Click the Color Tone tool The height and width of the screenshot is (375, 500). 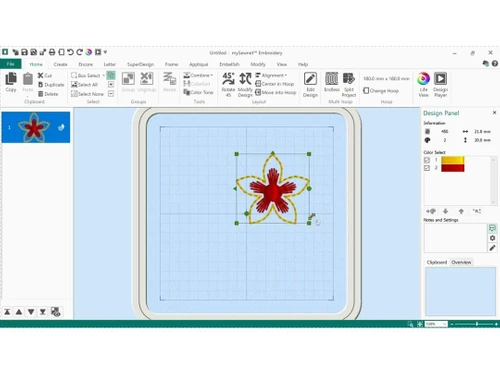coord(198,92)
